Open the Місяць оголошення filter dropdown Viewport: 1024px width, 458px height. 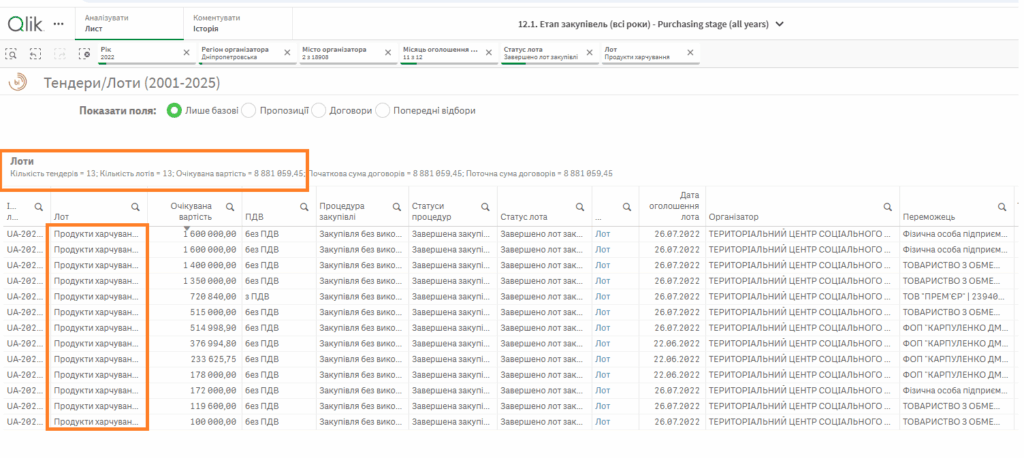(x=440, y=52)
